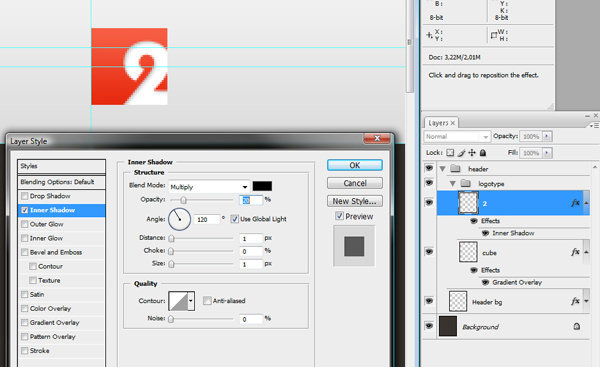Hide the logotype group visibility eye
This screenshot has width=600, height=367.
429,183
